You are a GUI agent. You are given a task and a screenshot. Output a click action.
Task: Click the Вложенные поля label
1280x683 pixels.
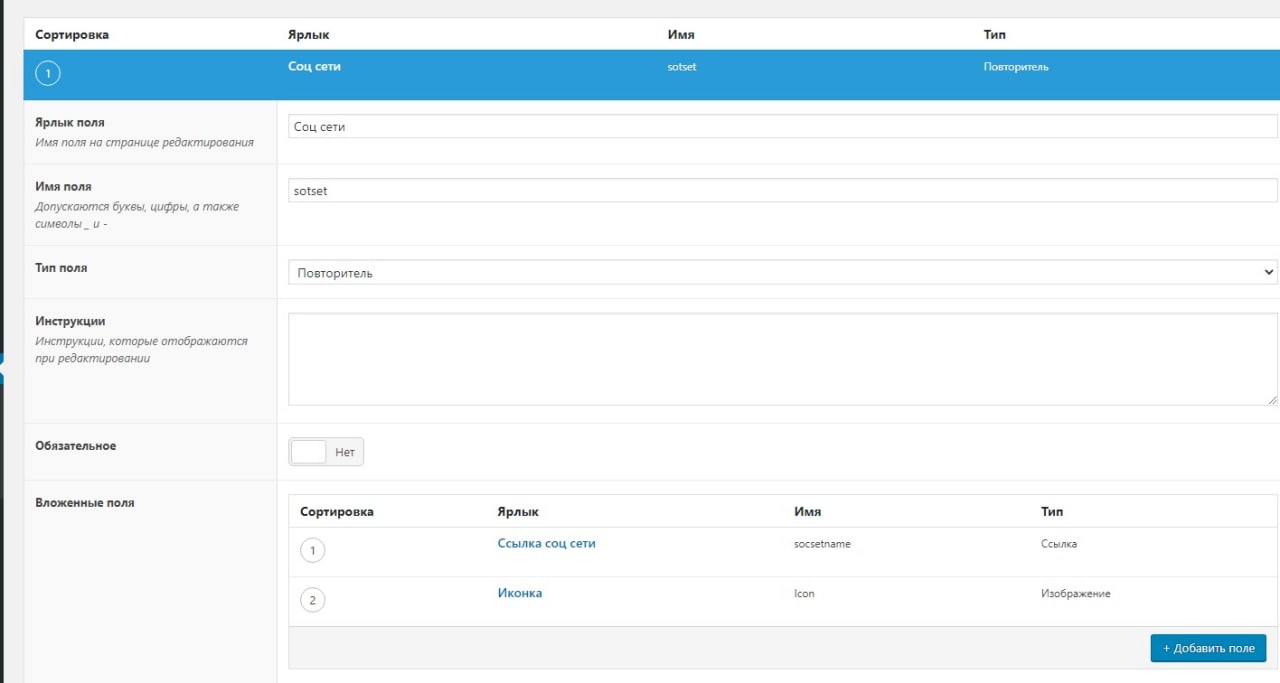tap(84, 503)
